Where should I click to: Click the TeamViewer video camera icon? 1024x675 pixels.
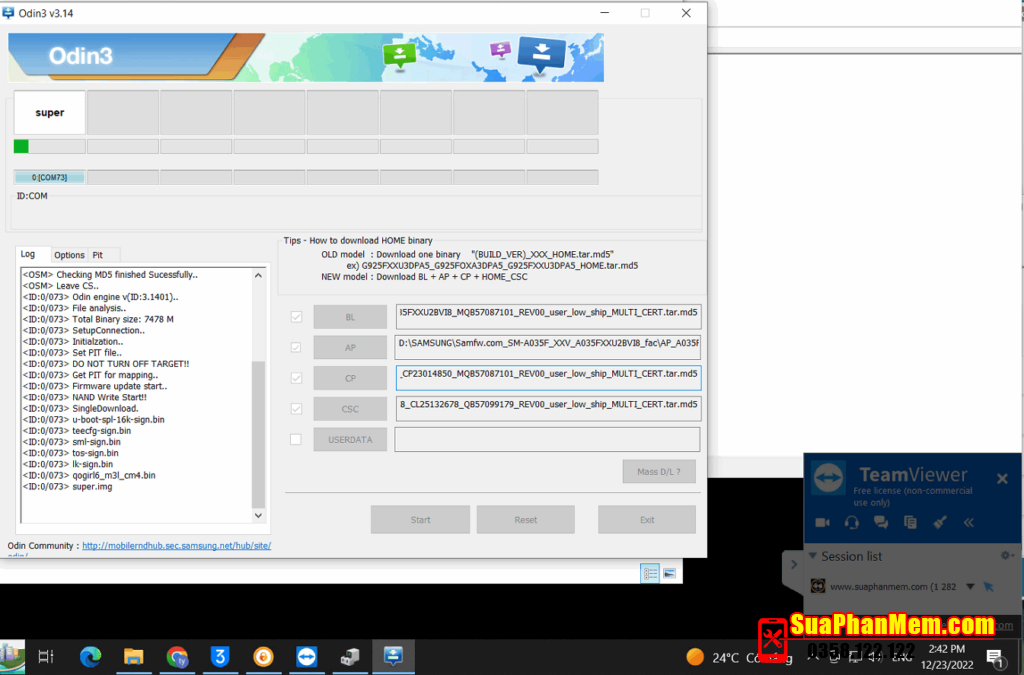823,522
